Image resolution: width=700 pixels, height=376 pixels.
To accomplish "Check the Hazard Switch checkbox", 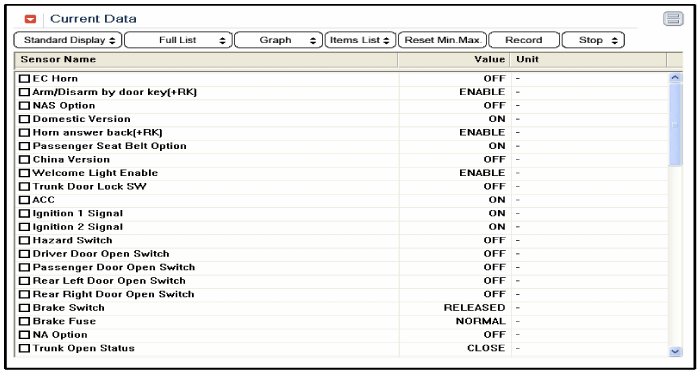I will tap(24, 241).
